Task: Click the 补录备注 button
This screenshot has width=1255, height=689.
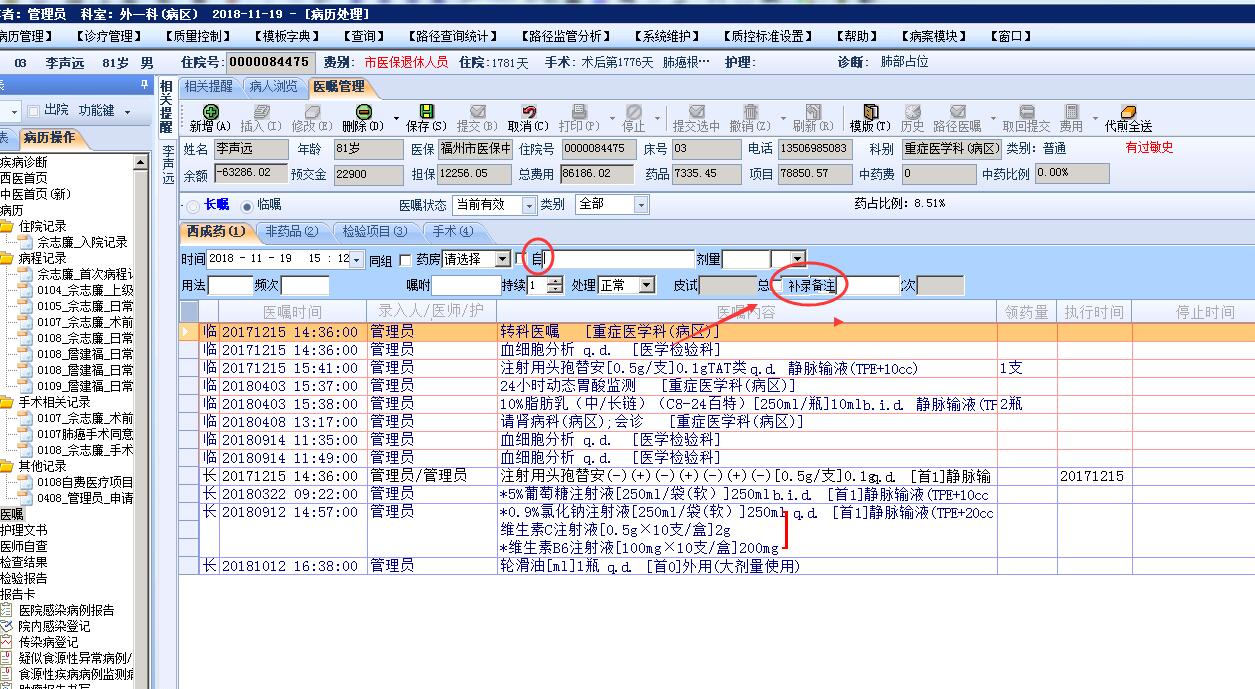Action: pyautogui.click(x=811, y=286)
